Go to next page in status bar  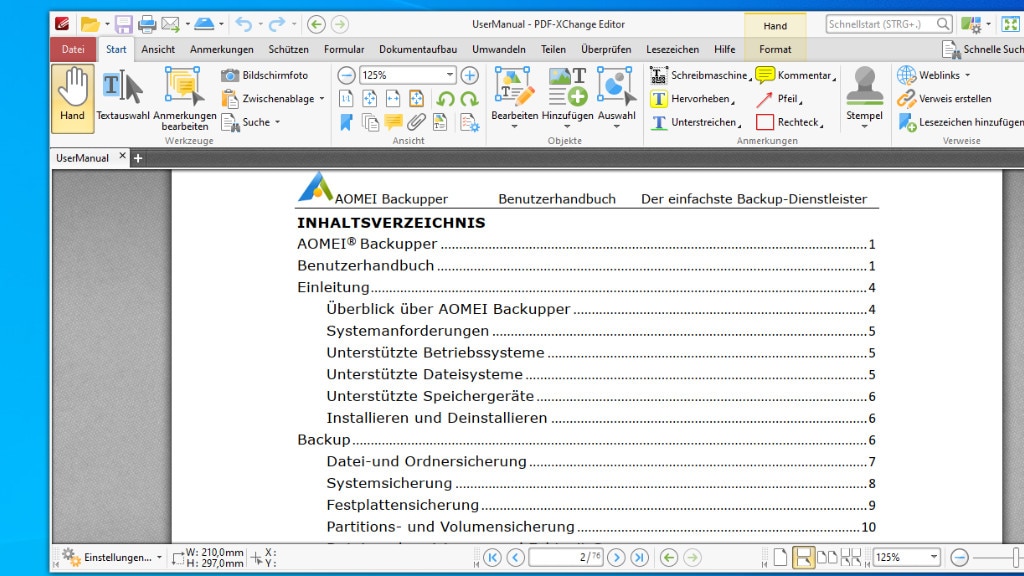617,557
